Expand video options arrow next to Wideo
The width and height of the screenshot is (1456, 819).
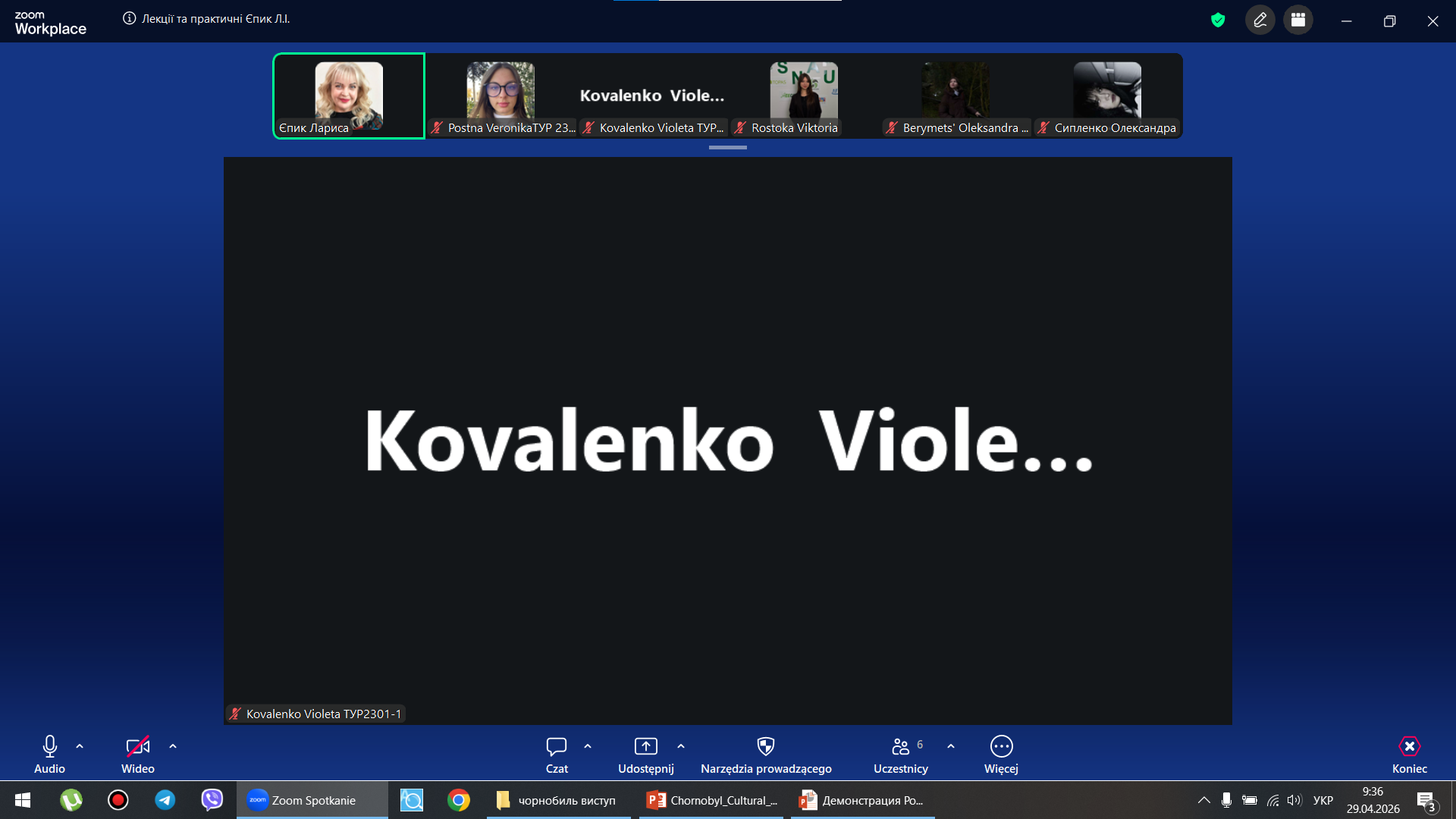[x=173, y=746]
